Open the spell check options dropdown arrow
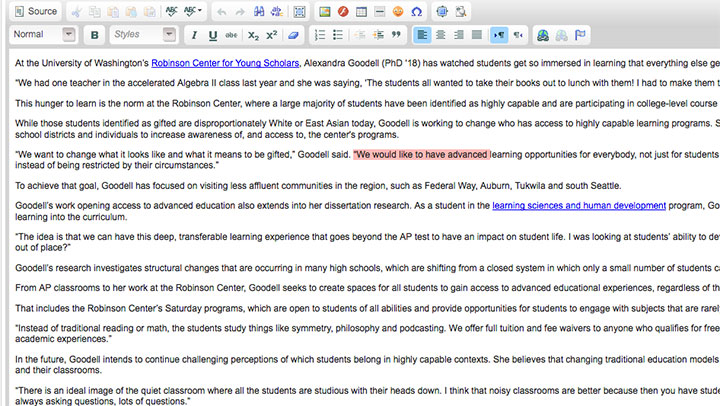The height and width of the screenshot is (406, 720). pos(200,11)
